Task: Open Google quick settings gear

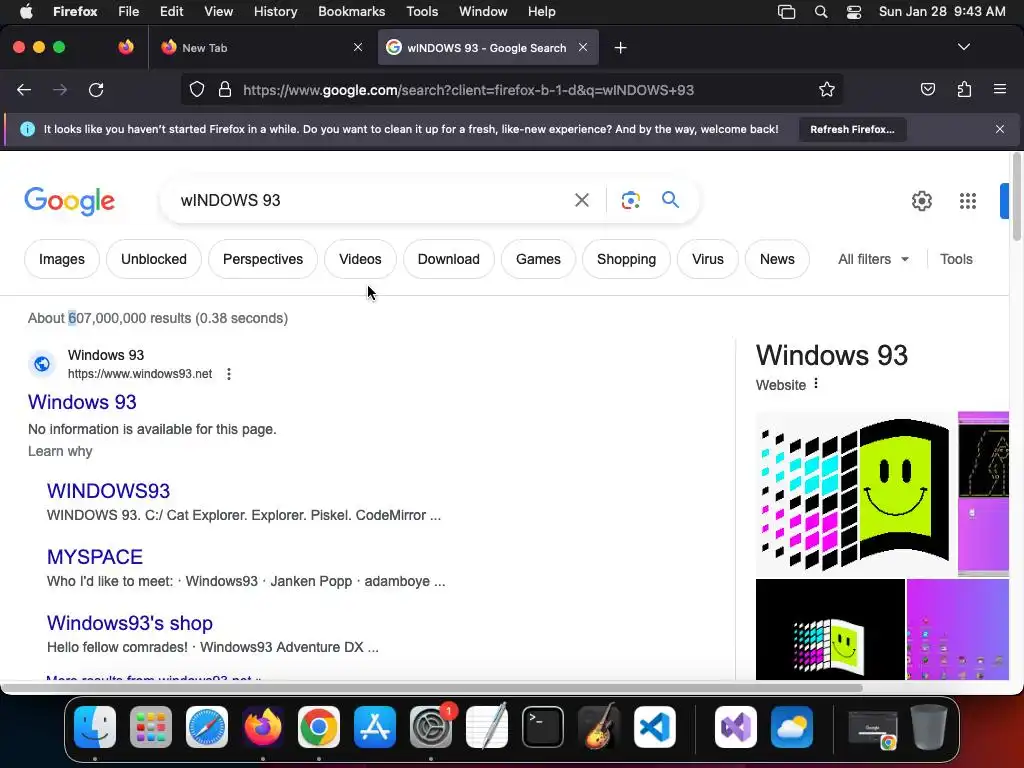Action: [x=921, y=201]
